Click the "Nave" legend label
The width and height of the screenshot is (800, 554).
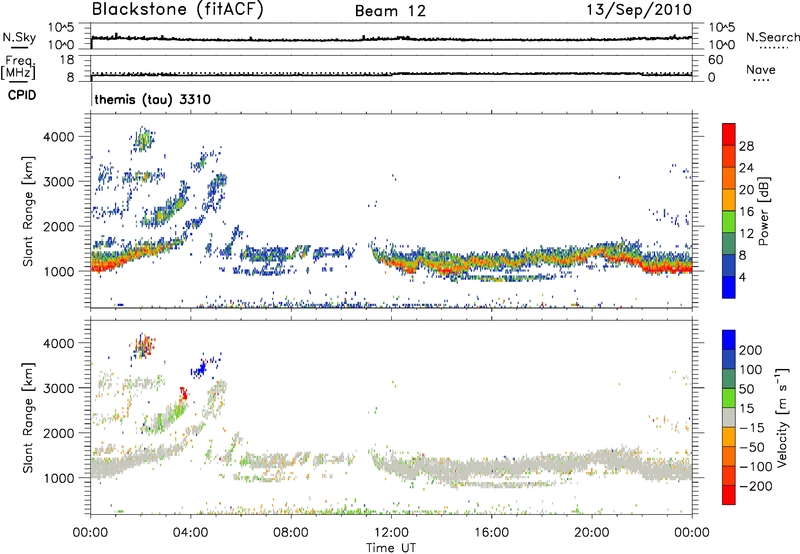761,69
